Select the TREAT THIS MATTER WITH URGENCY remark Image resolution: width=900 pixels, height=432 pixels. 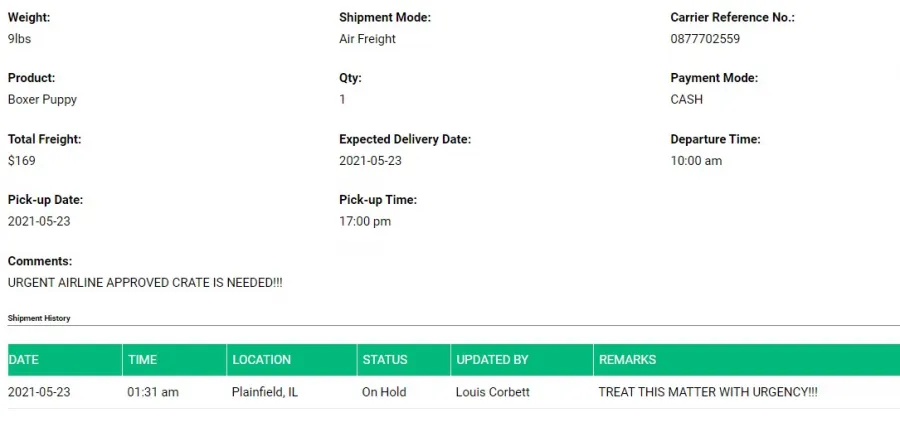point(708,392)
